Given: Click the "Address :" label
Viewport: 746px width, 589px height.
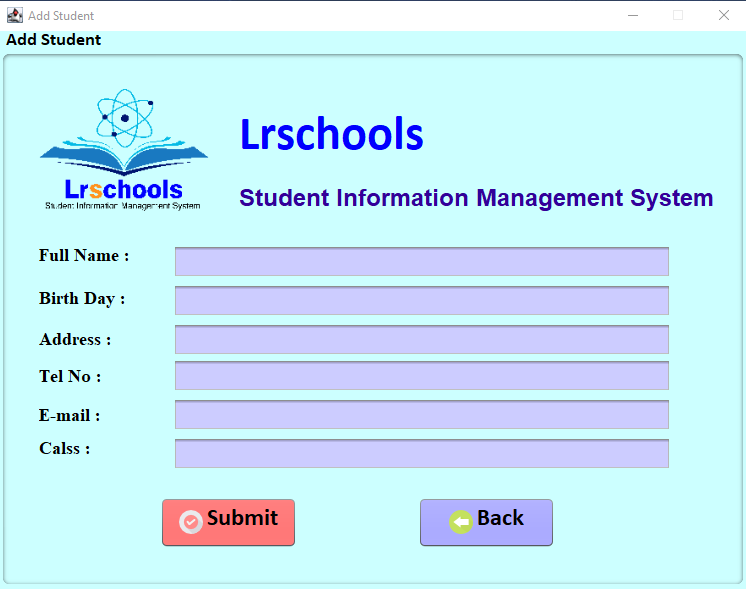Looking at the screenshot, I should pos(75,340).
